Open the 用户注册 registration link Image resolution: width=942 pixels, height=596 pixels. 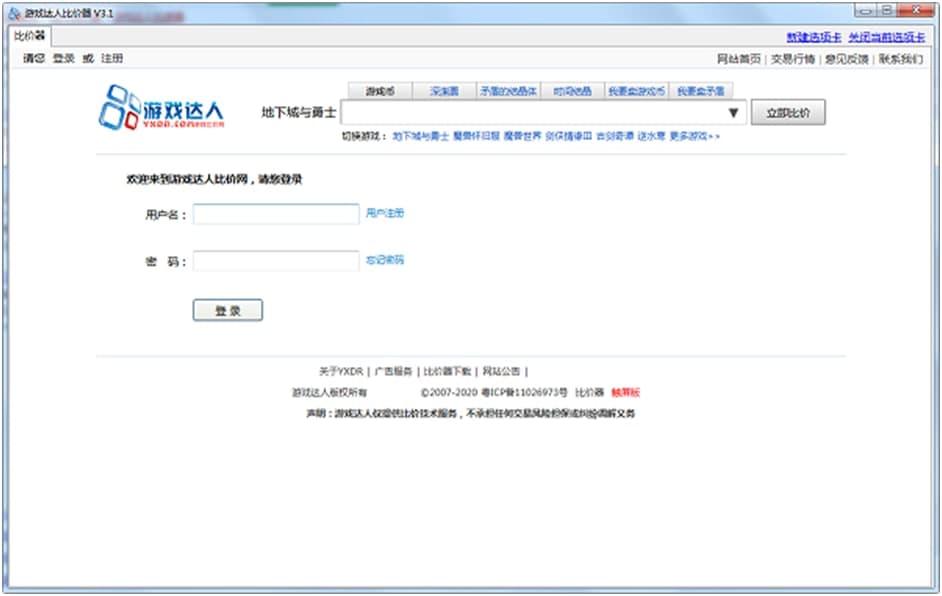pos(386,214)
